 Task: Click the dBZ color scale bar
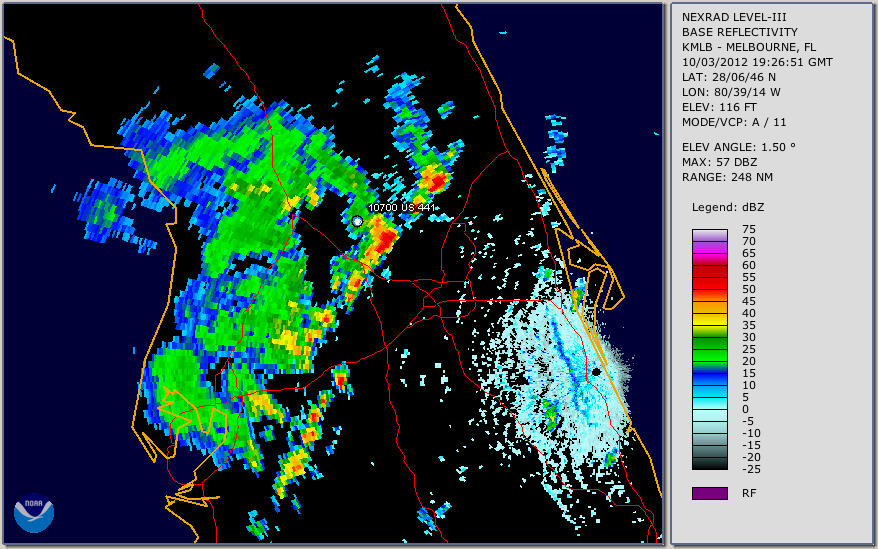[x=709, y=349]
